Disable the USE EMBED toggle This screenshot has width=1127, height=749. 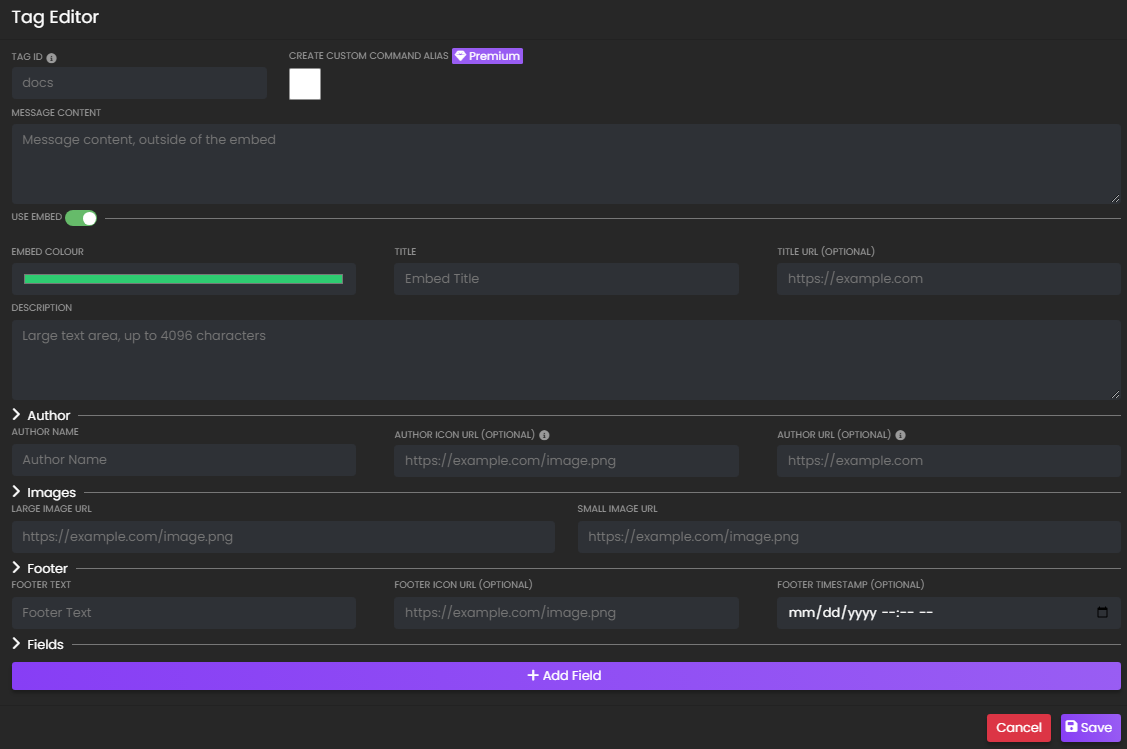tap(81, 217)
